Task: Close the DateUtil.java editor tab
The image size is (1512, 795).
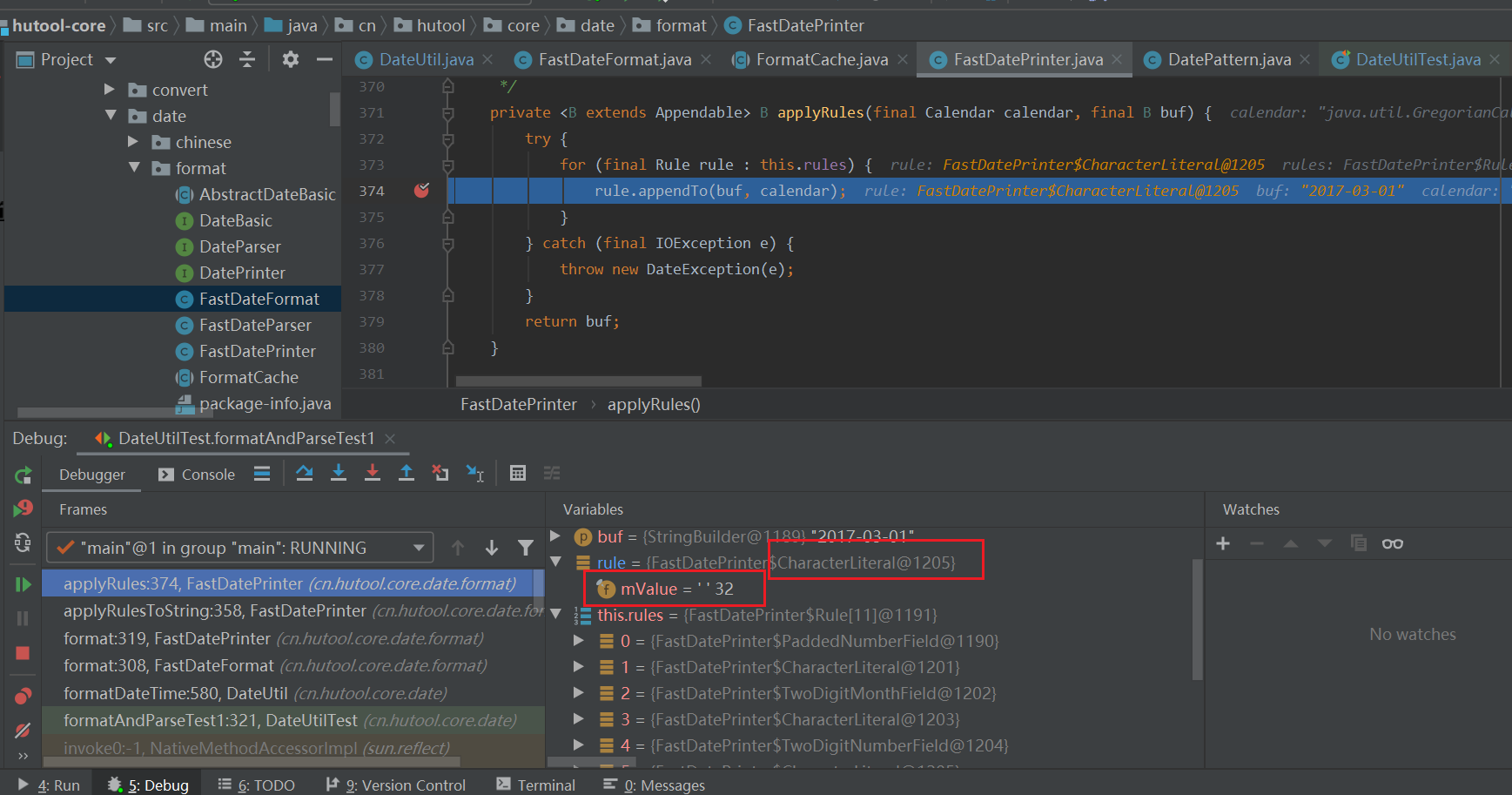Action: (x=487, y=59)
